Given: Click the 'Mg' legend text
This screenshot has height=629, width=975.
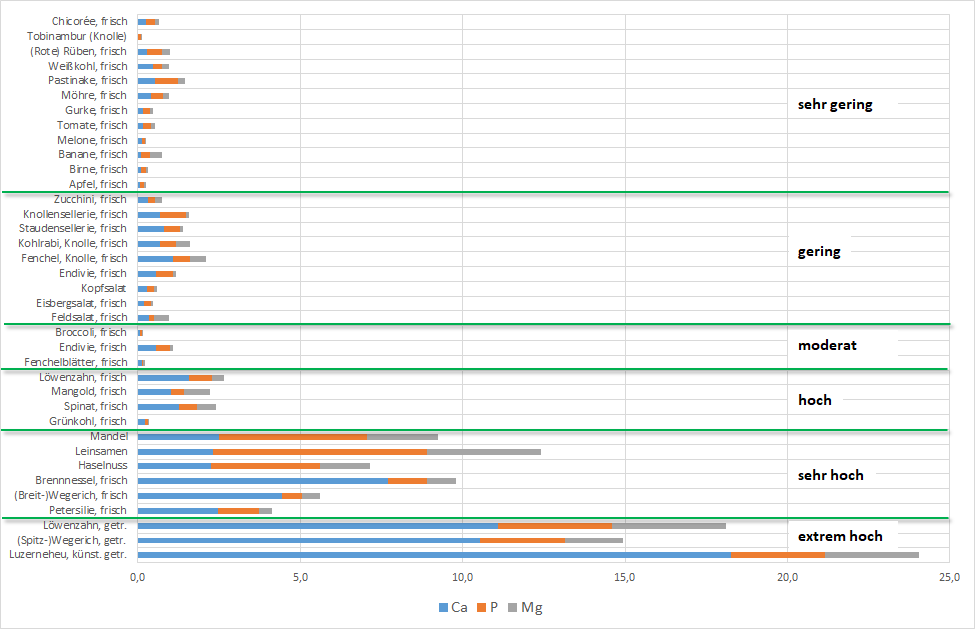Looking at the screenshot, I should (532, 608).
